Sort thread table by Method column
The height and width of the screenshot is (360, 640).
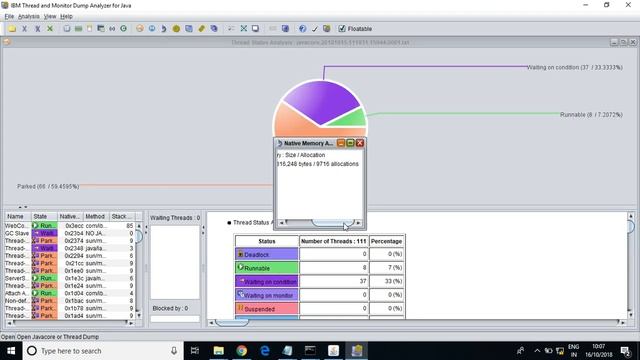(x=96, y=216)
